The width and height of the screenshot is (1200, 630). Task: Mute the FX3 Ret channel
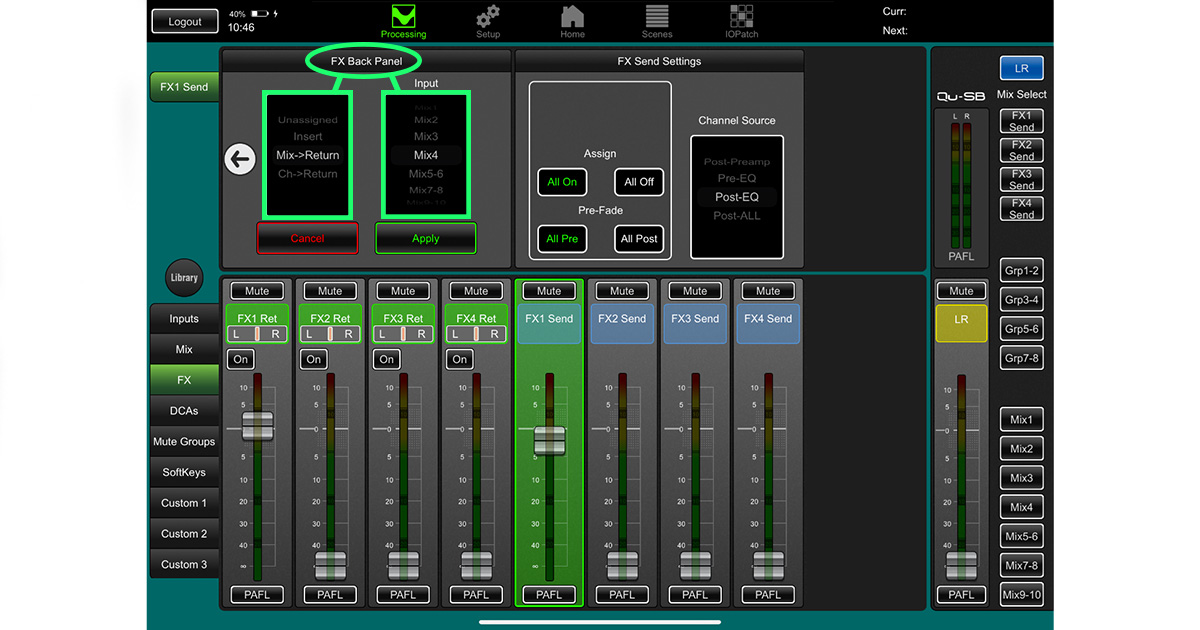click(x=403, y=291)
